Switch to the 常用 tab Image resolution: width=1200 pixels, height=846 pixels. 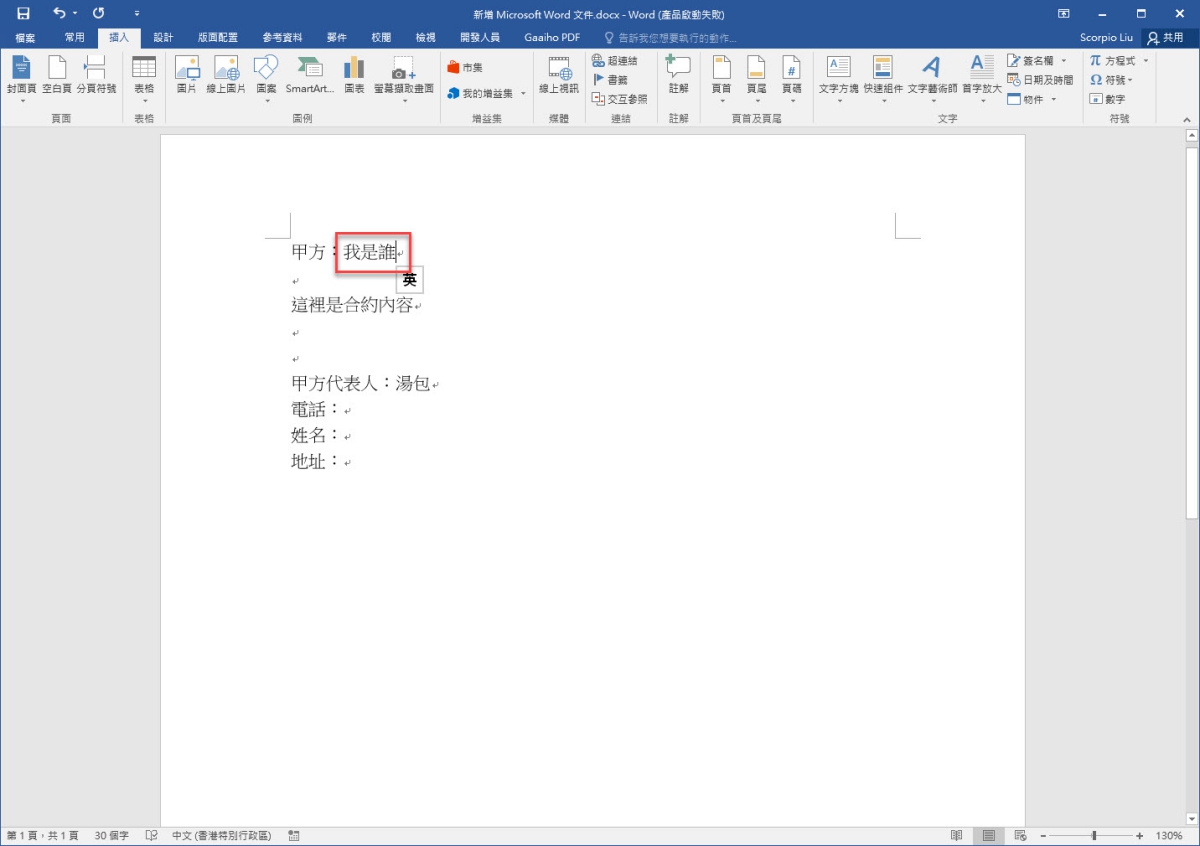pos(75,37)
